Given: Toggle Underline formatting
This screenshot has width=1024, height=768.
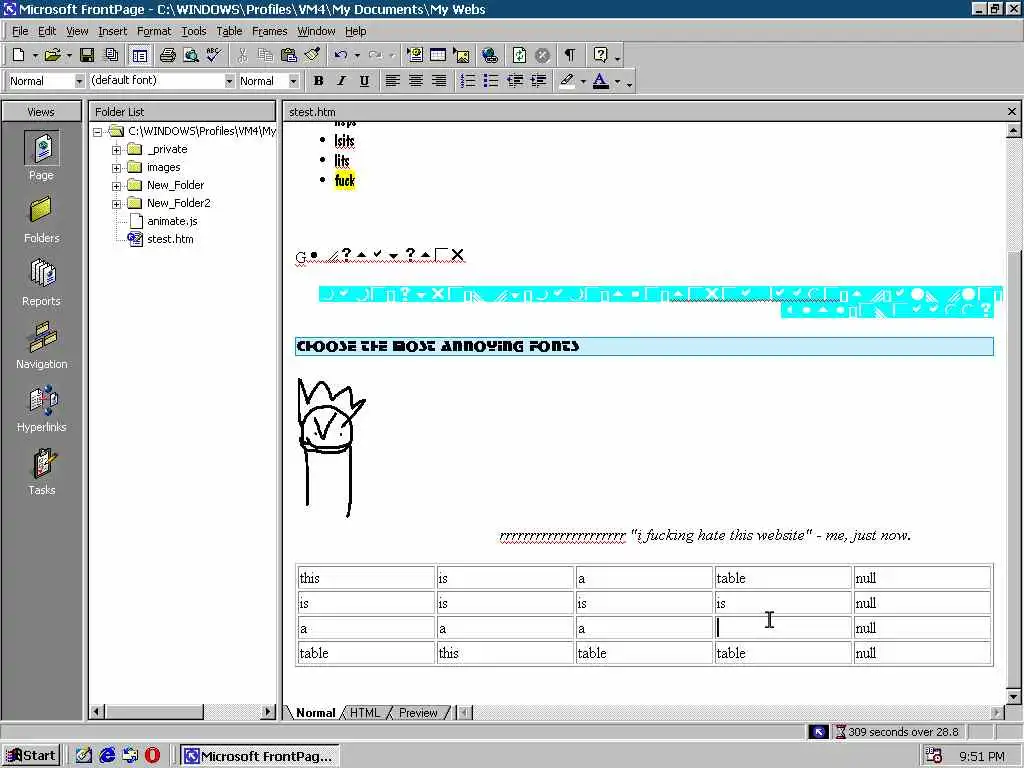Looking at the screenshot, I should coord(364,81).
